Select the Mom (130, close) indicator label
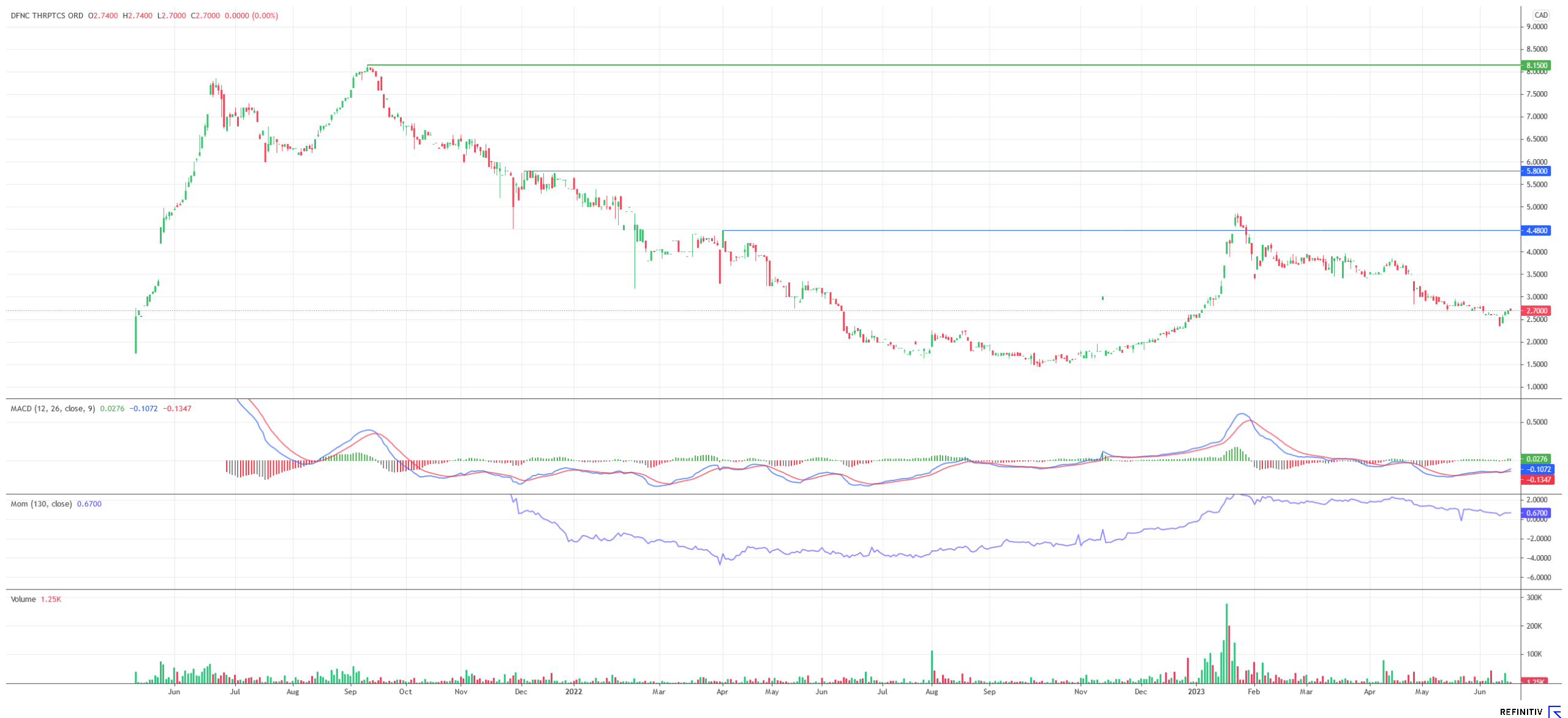 (41, 504)
